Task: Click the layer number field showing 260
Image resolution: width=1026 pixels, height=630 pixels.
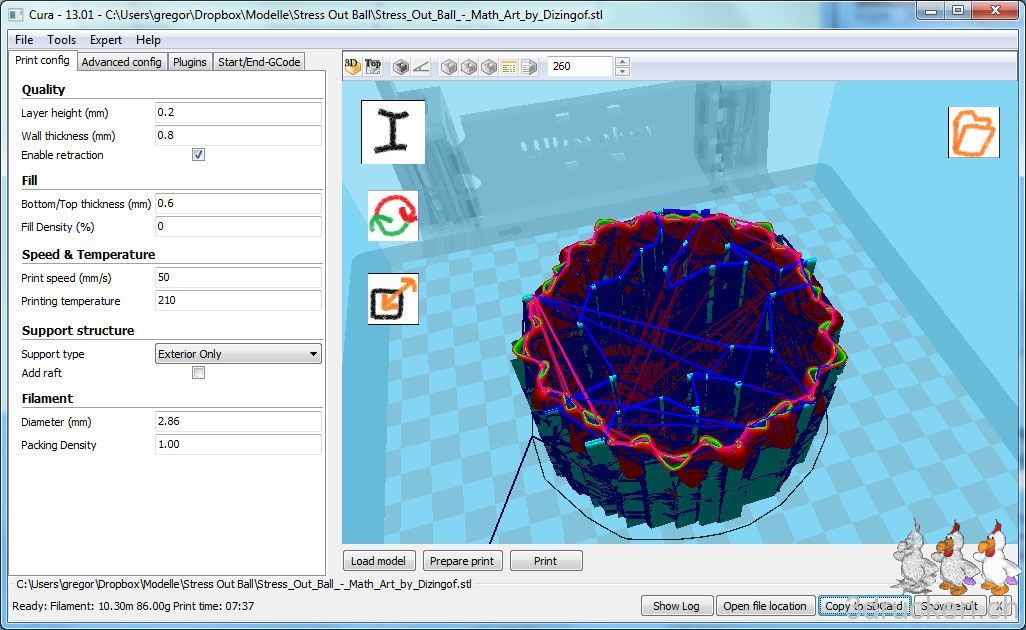Action: [580, 66]
